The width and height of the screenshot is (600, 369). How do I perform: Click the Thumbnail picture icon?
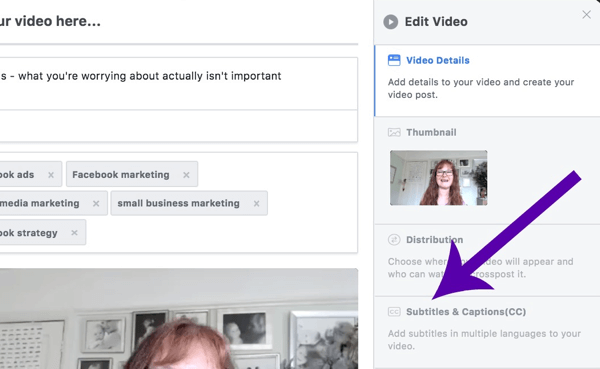pyautogui.click(x=394, y=132)
